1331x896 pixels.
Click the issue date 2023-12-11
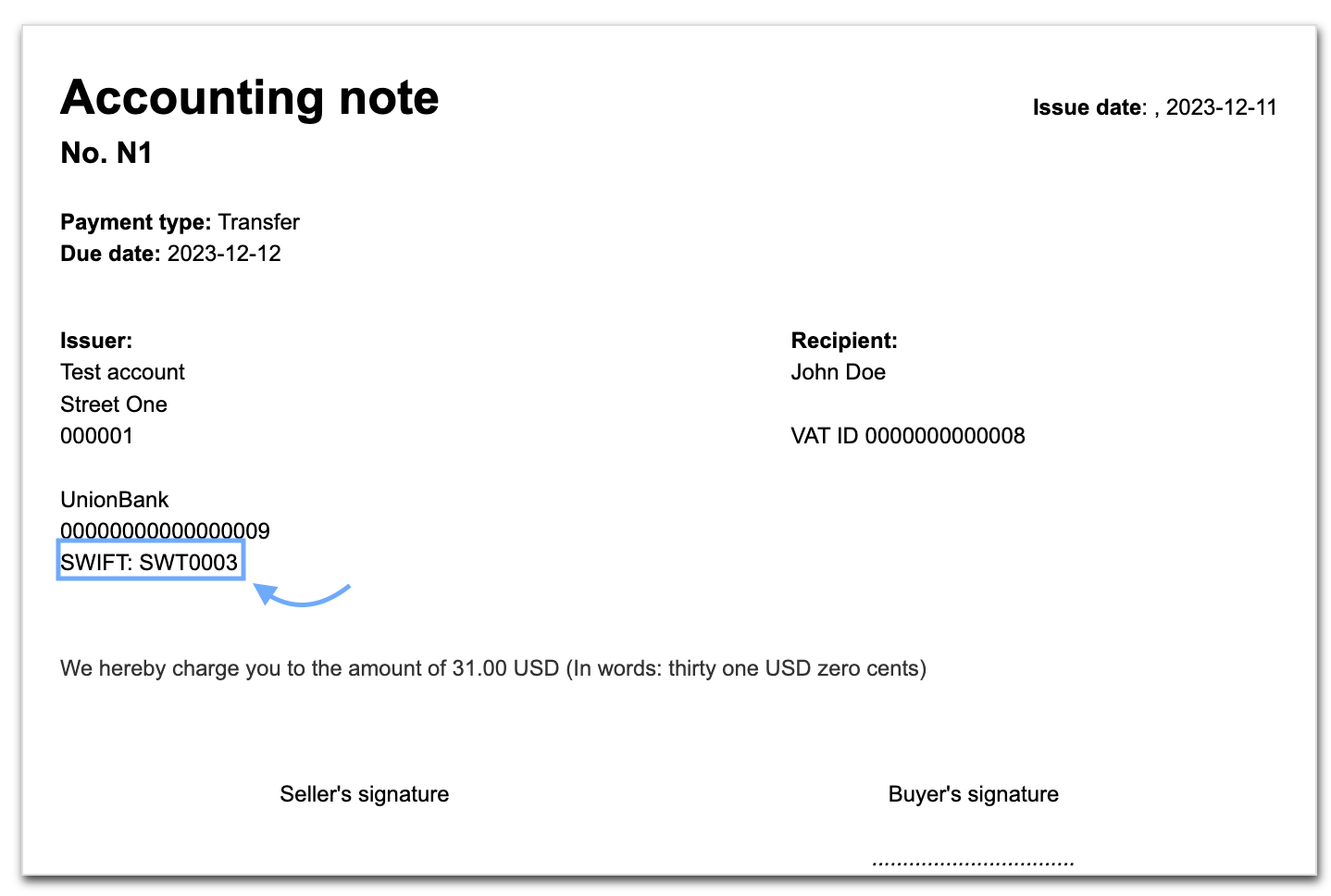[1221, 107]
